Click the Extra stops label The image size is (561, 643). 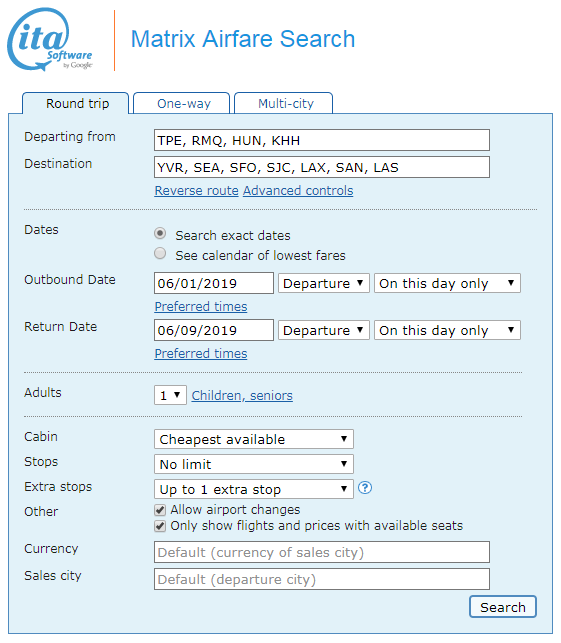click(x=58, y=487)
